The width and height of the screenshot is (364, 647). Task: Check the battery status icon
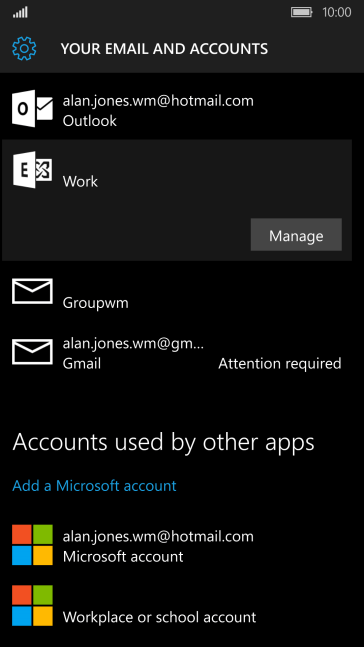click(302, 12)
